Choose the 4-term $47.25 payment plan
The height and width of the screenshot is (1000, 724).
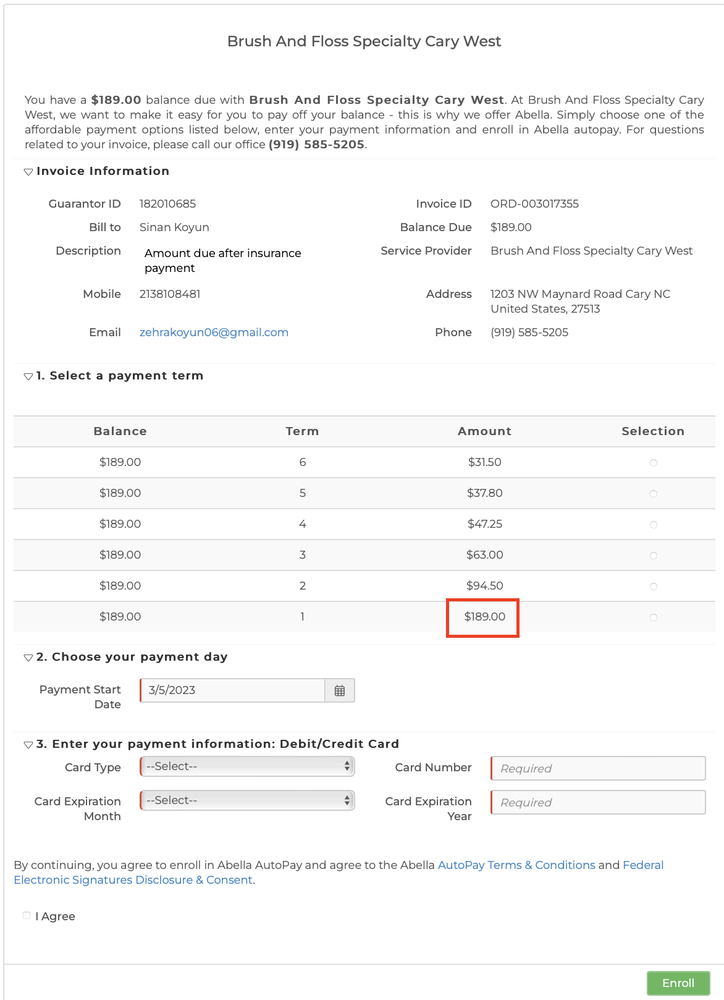[653, 525]
